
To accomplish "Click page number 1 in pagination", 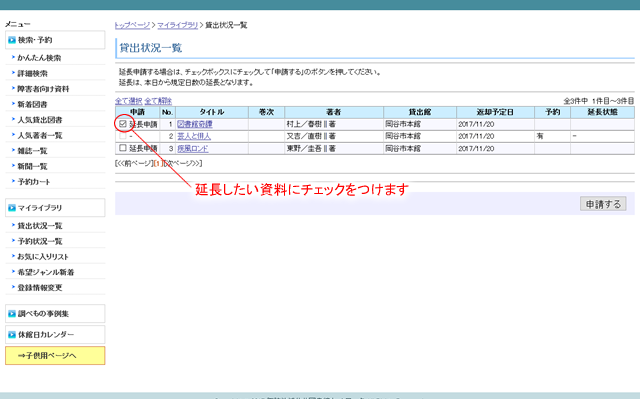I will (x=158, y=164).
